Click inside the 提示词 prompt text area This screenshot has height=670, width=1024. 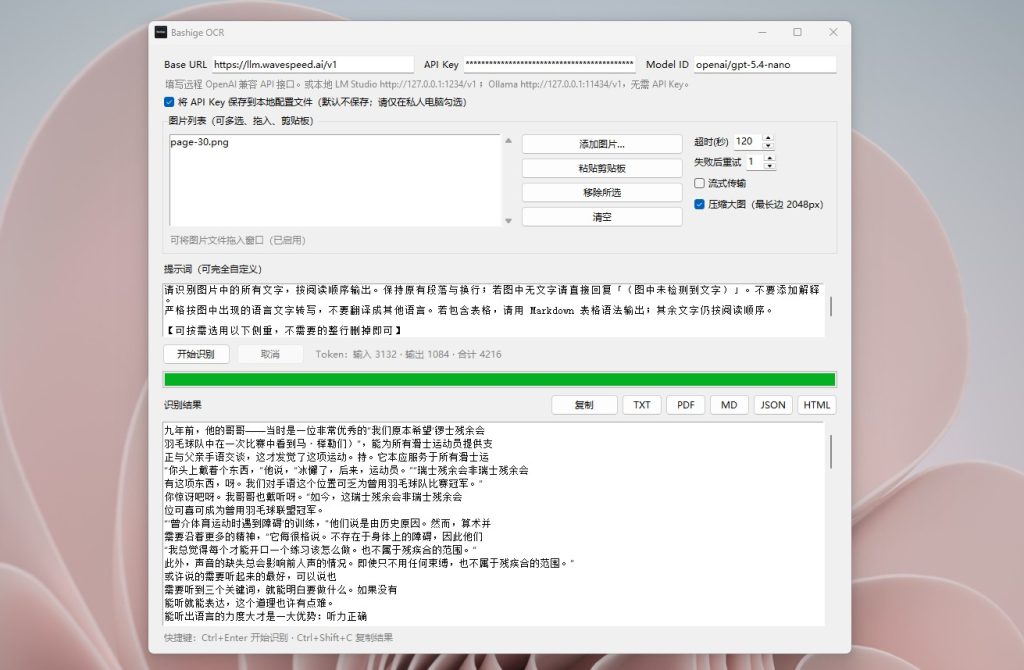pos(494,310)
